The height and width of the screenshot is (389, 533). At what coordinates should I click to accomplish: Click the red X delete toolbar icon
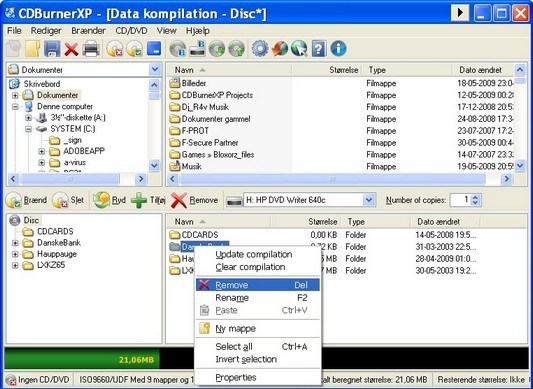(x=71, y=49)
